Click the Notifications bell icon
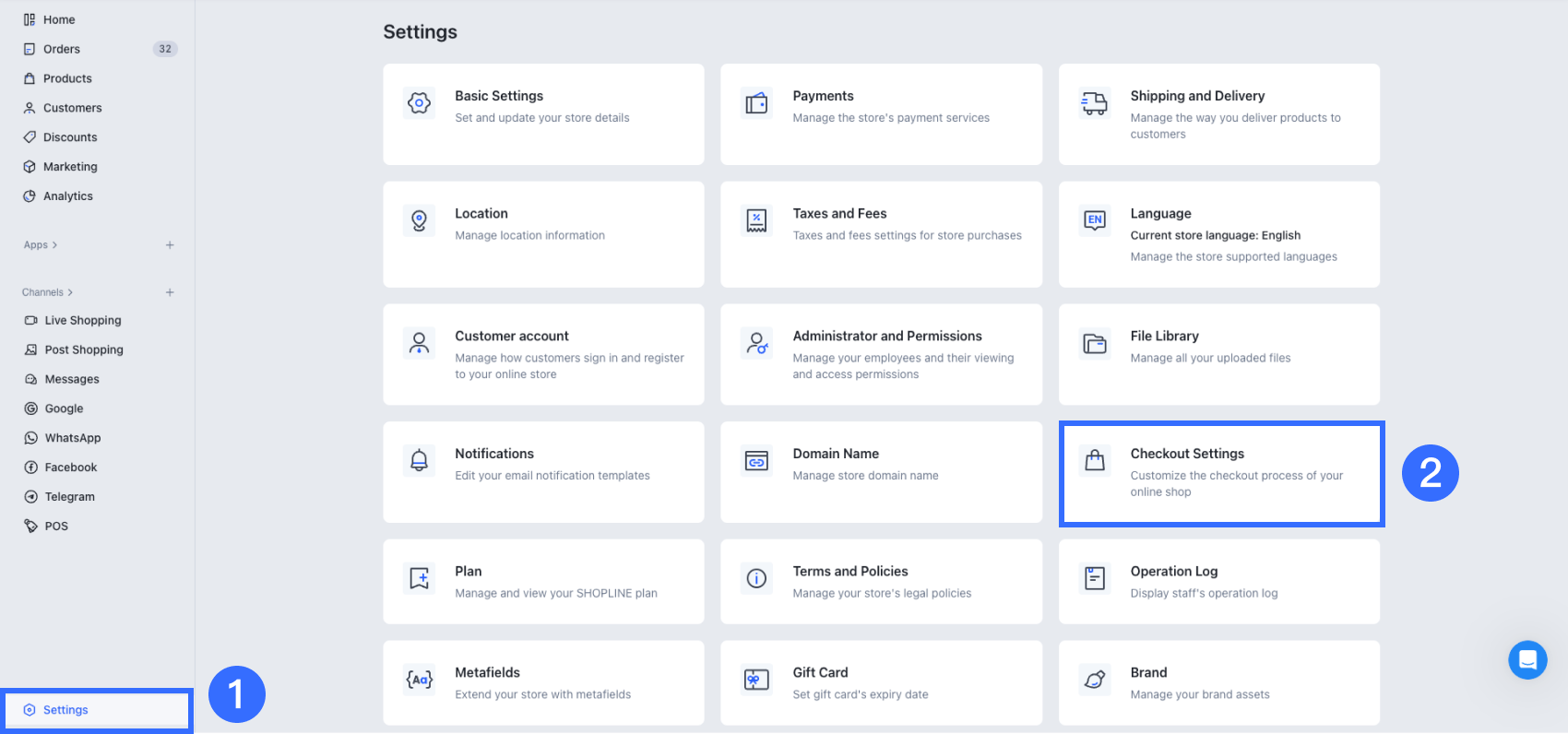Screen dimensions: 1568x734 click(419, 460)
